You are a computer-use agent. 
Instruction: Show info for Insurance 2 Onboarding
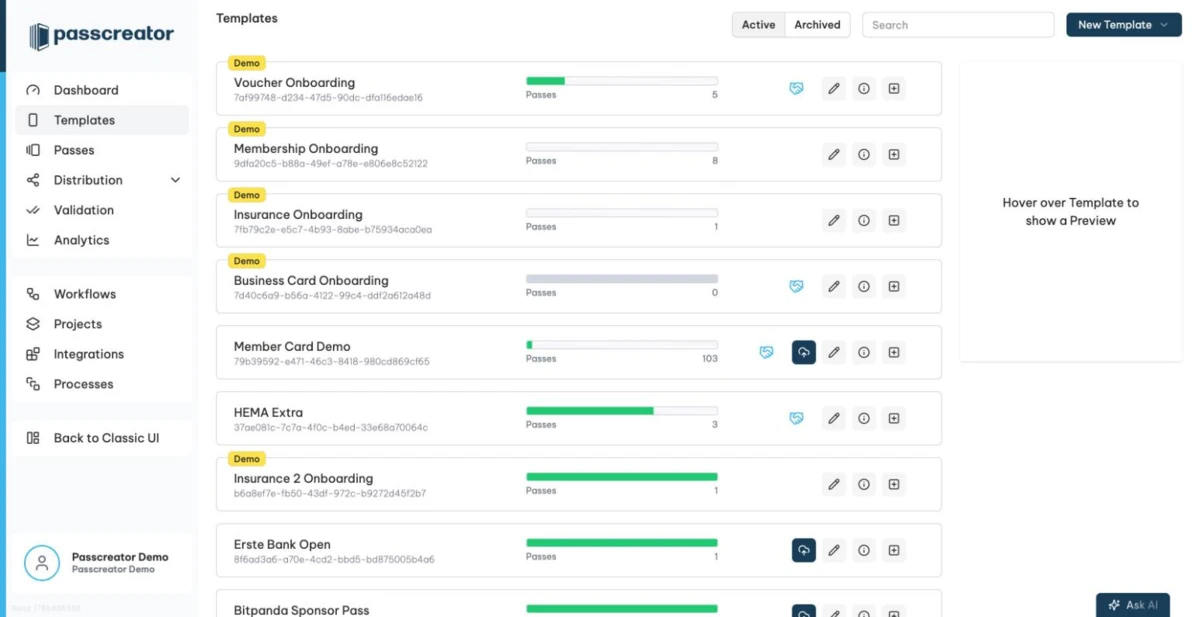864,484
